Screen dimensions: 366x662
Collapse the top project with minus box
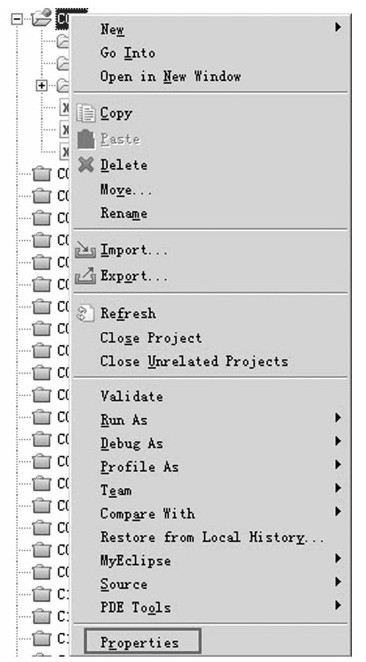[x=17, y=19]
